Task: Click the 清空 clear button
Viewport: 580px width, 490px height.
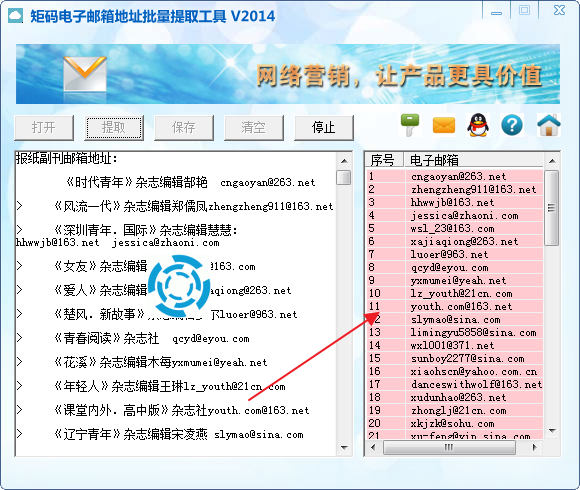Action: pos(254,128)
